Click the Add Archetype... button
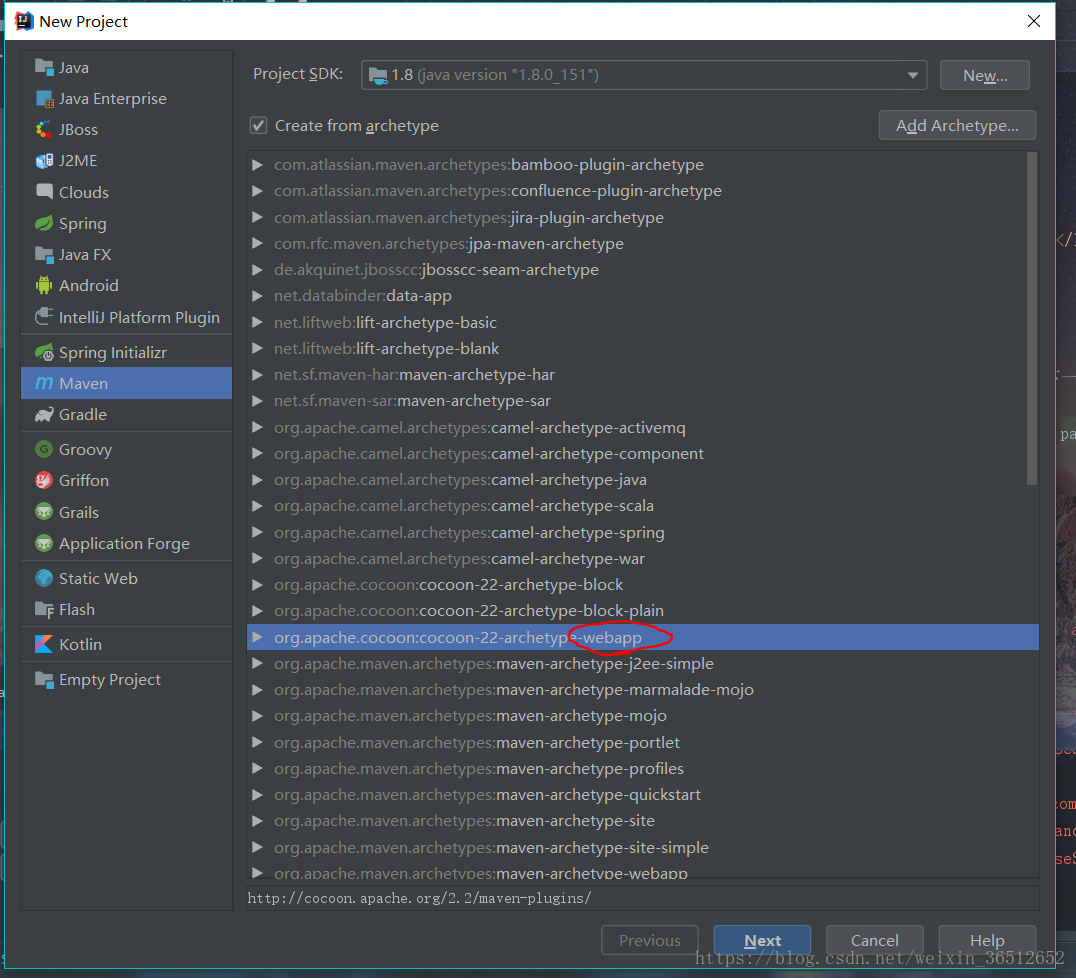This screenshot has width=1076, height=978. (x=957, y=126)
